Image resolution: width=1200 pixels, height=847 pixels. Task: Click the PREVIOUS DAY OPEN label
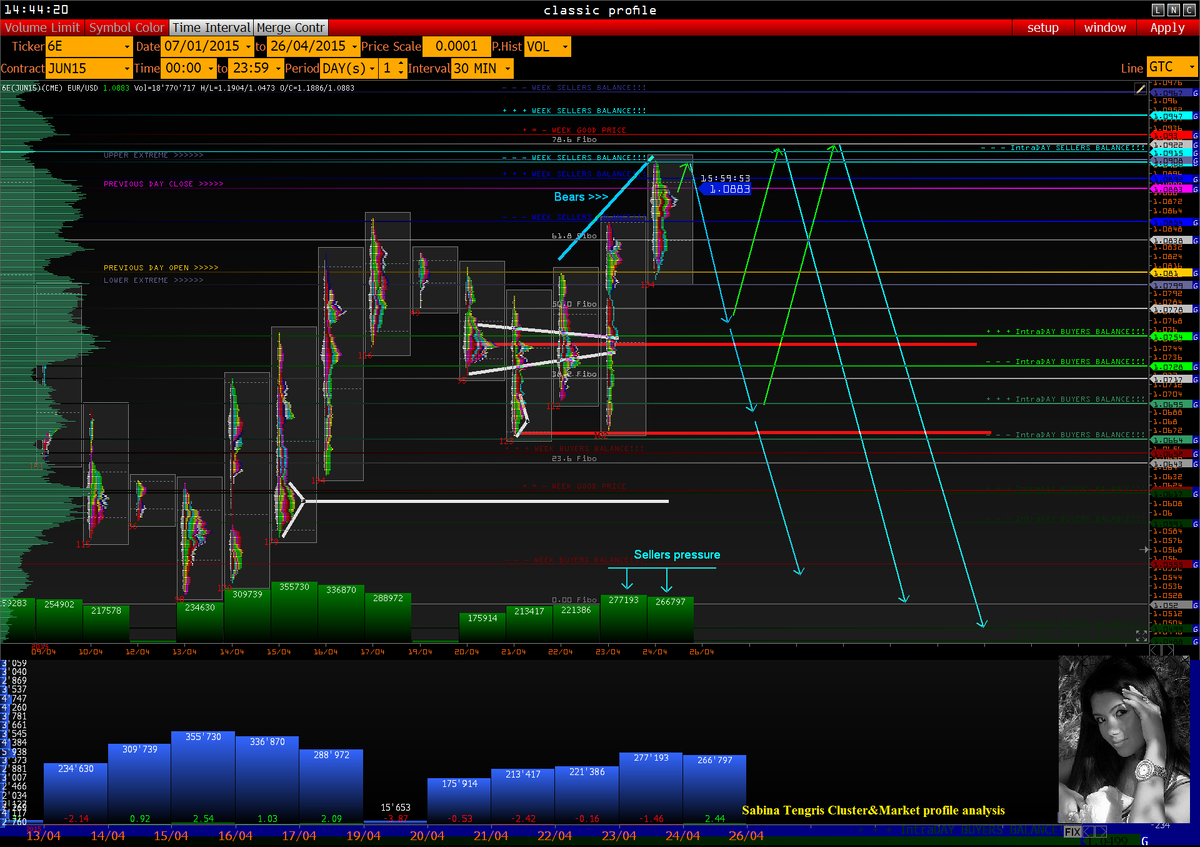pyautogui.click(x=160, y=268)
